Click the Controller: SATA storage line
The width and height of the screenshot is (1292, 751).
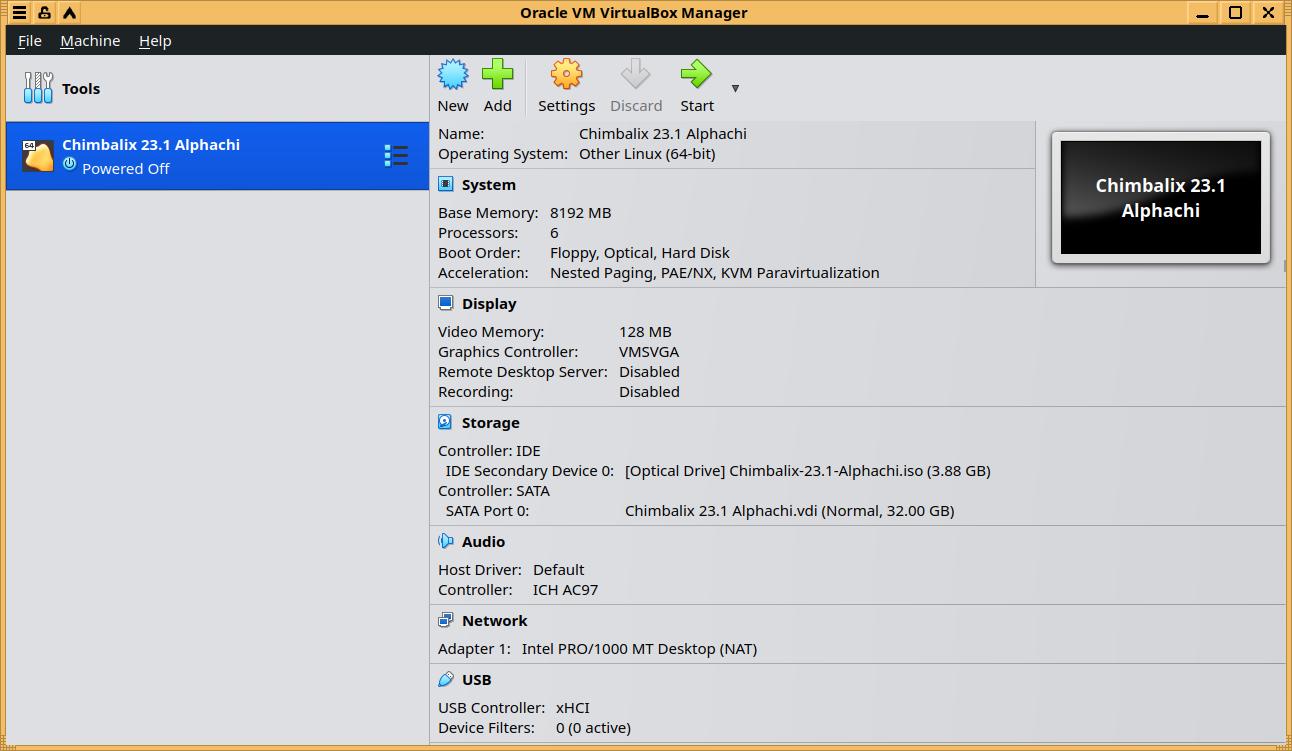click(494, 491)
